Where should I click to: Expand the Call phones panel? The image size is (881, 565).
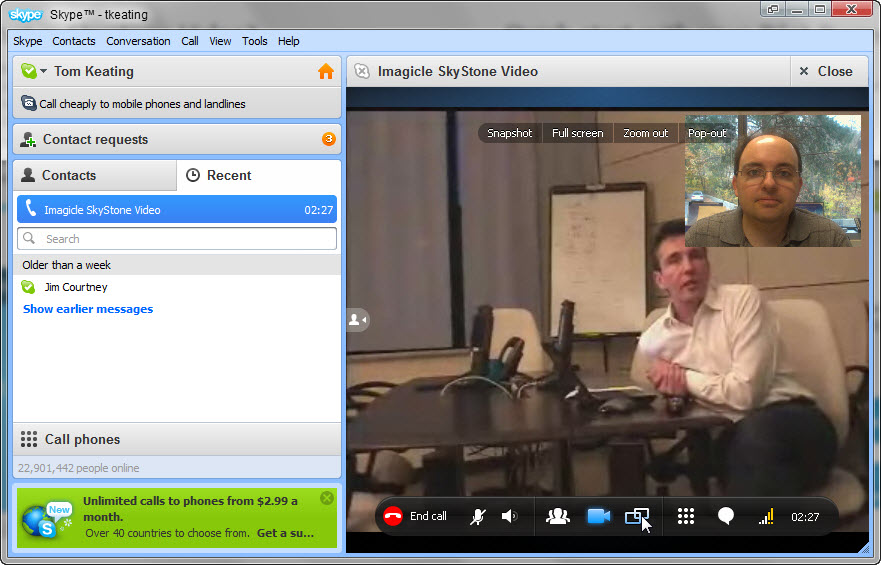pos(82,439)
